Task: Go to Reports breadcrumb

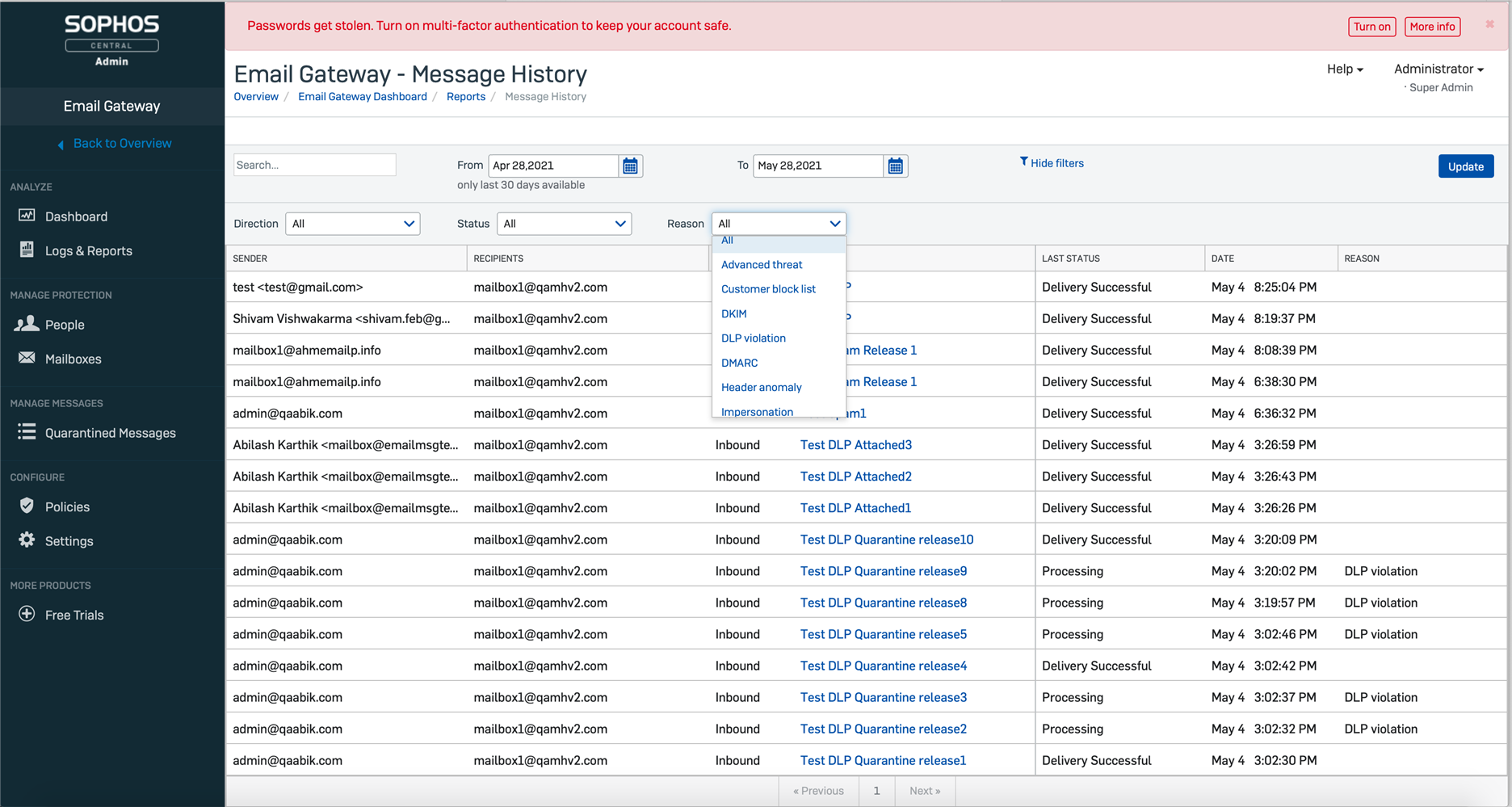Action: pyautogui.click(x=466, y=97)
